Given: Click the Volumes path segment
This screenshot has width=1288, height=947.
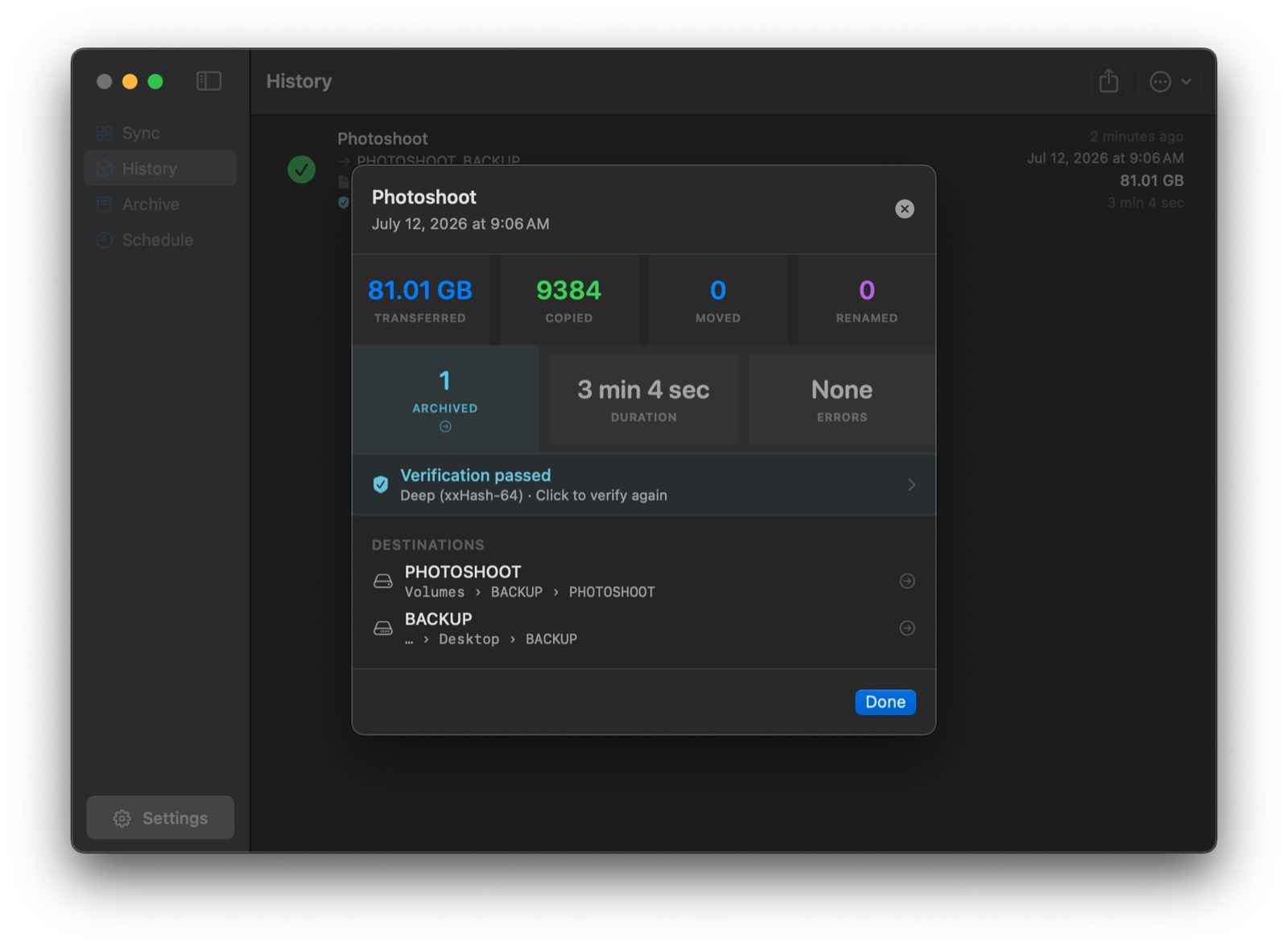Looking at the screenshot, I should pyautogui.click(x=435, y=592).
